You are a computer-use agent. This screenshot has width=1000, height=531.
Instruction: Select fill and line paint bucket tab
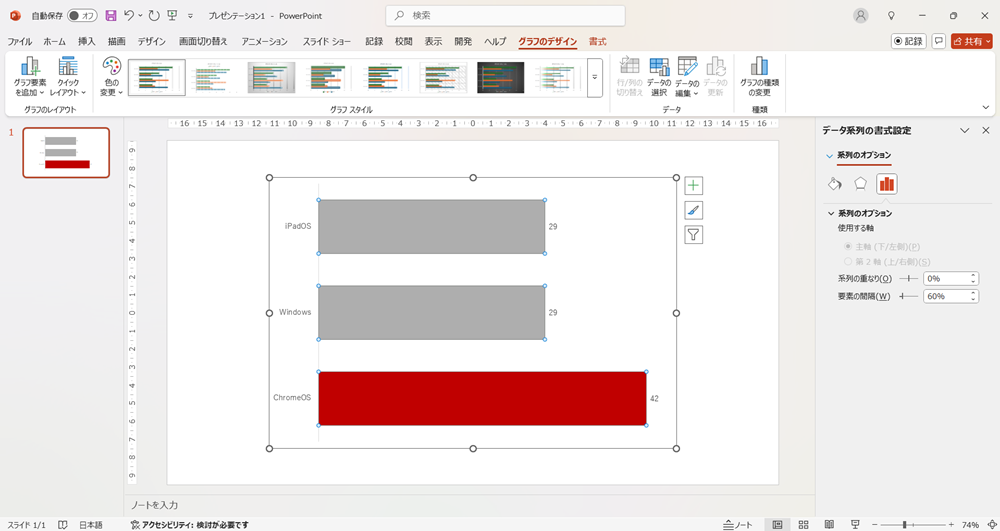point(835,184)
